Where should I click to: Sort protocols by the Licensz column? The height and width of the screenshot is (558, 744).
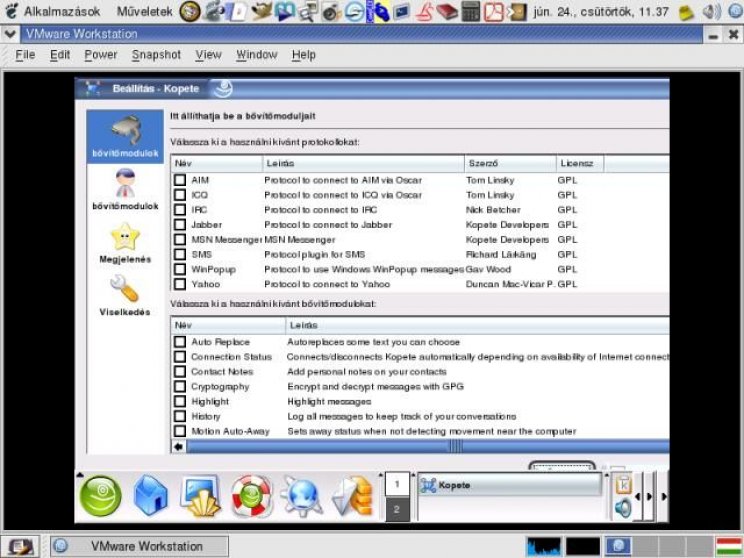click(580, 164)
